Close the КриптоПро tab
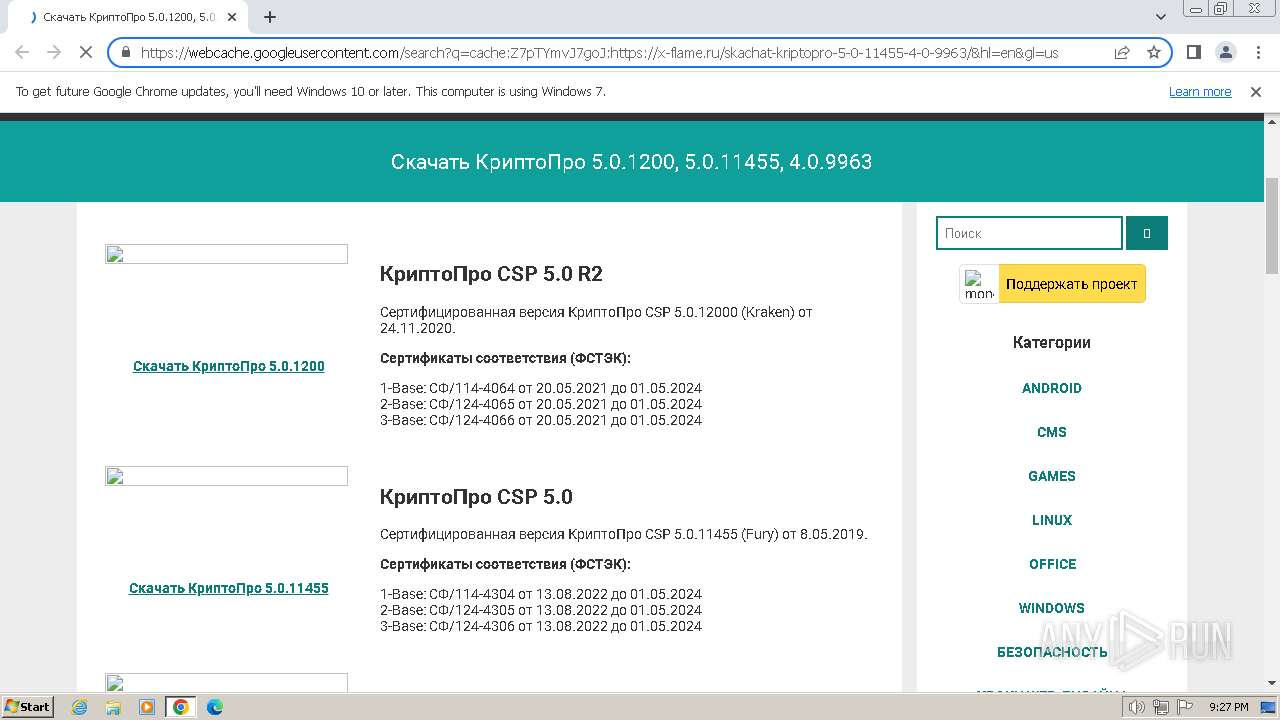The width and height of the screenshot is (1280, 720). click(x=232, y=17)
